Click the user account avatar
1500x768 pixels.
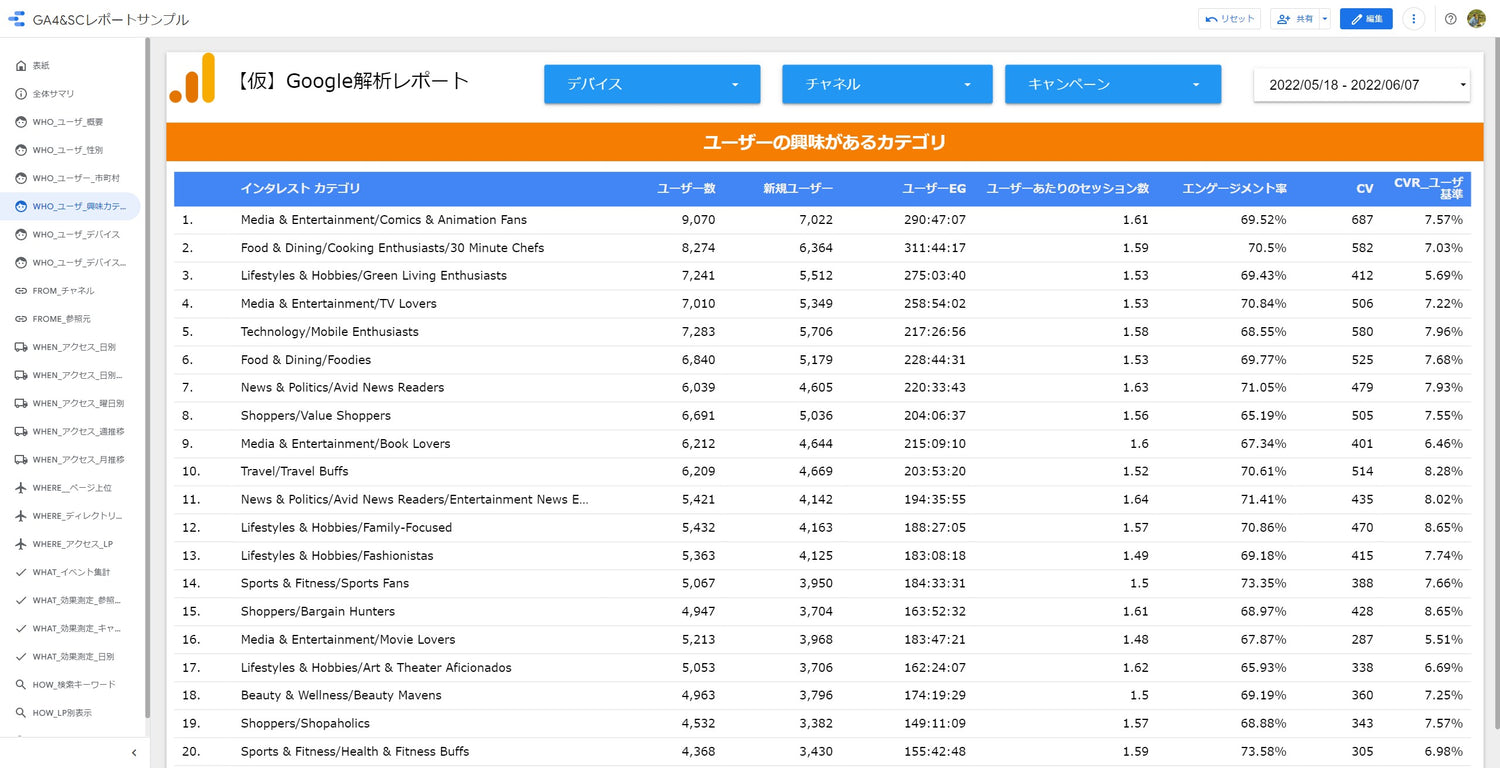pos(1476,19)
